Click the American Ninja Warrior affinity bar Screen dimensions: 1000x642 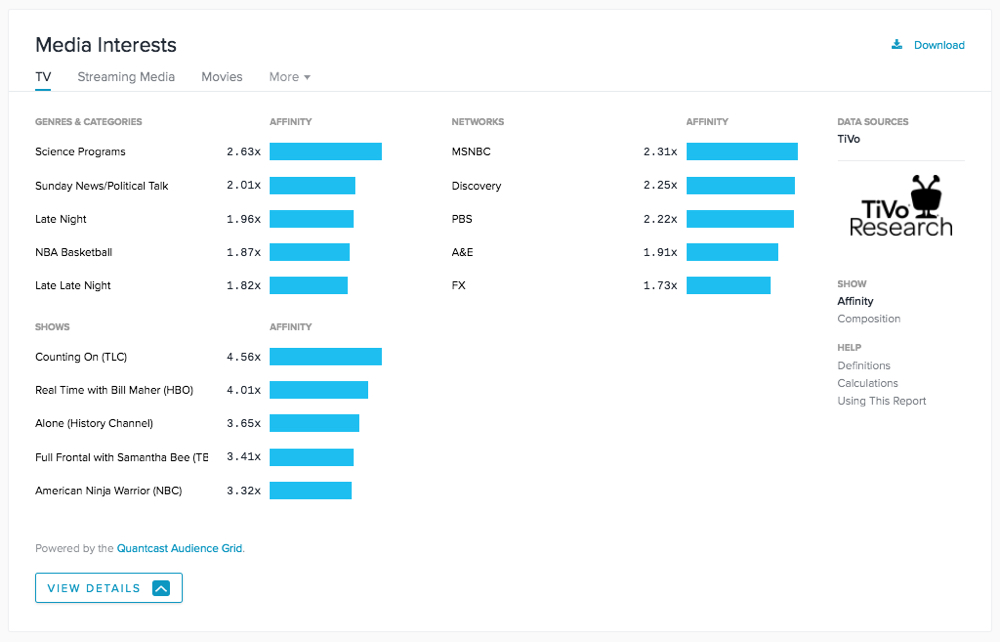[311, 490]
